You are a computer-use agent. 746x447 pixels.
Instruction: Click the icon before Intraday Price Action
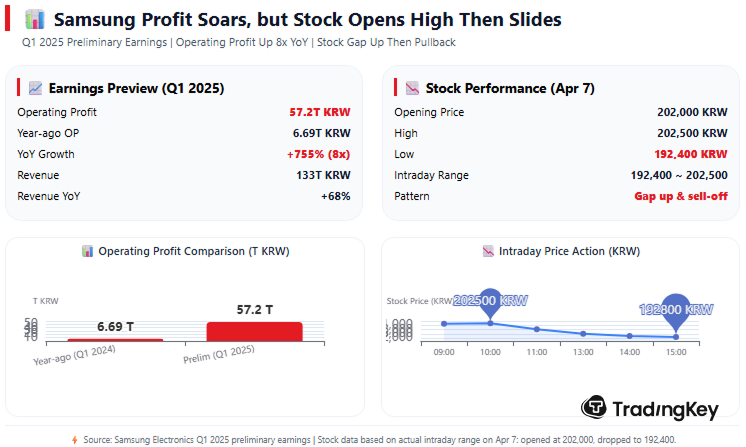coord(488,252)
